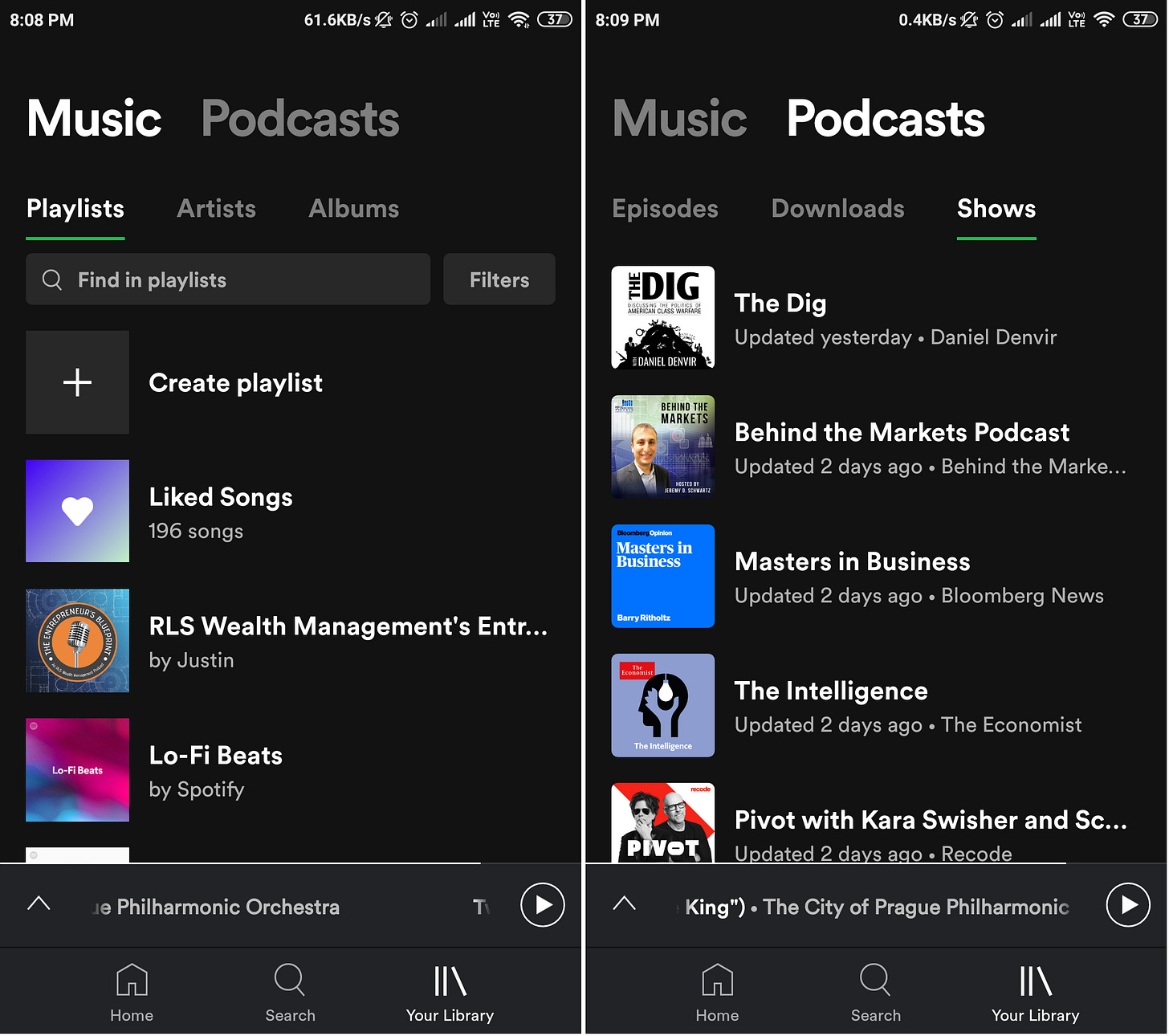Click the 'by Spotify' subtitle

(x=197, y=790)
